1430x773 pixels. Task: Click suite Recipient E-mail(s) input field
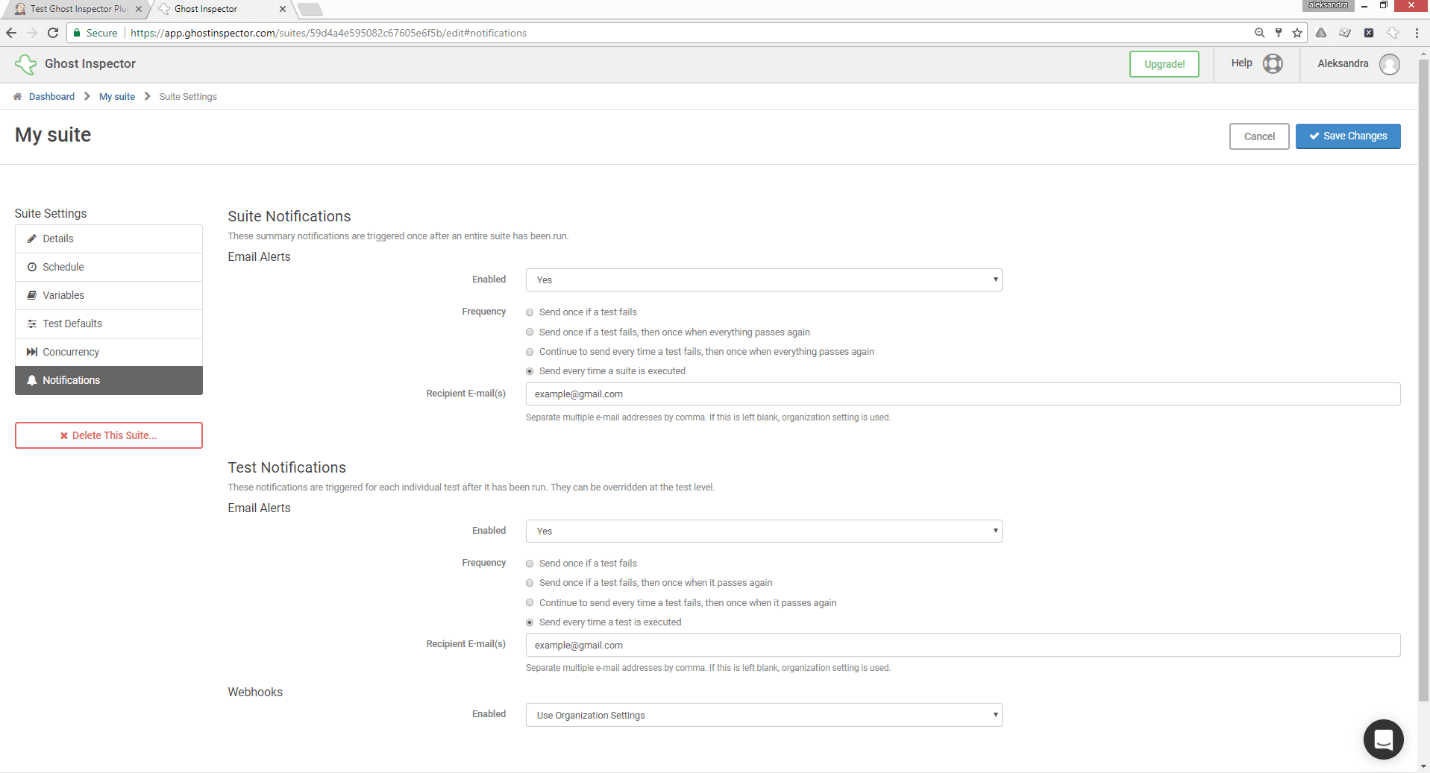coord(963,394)
